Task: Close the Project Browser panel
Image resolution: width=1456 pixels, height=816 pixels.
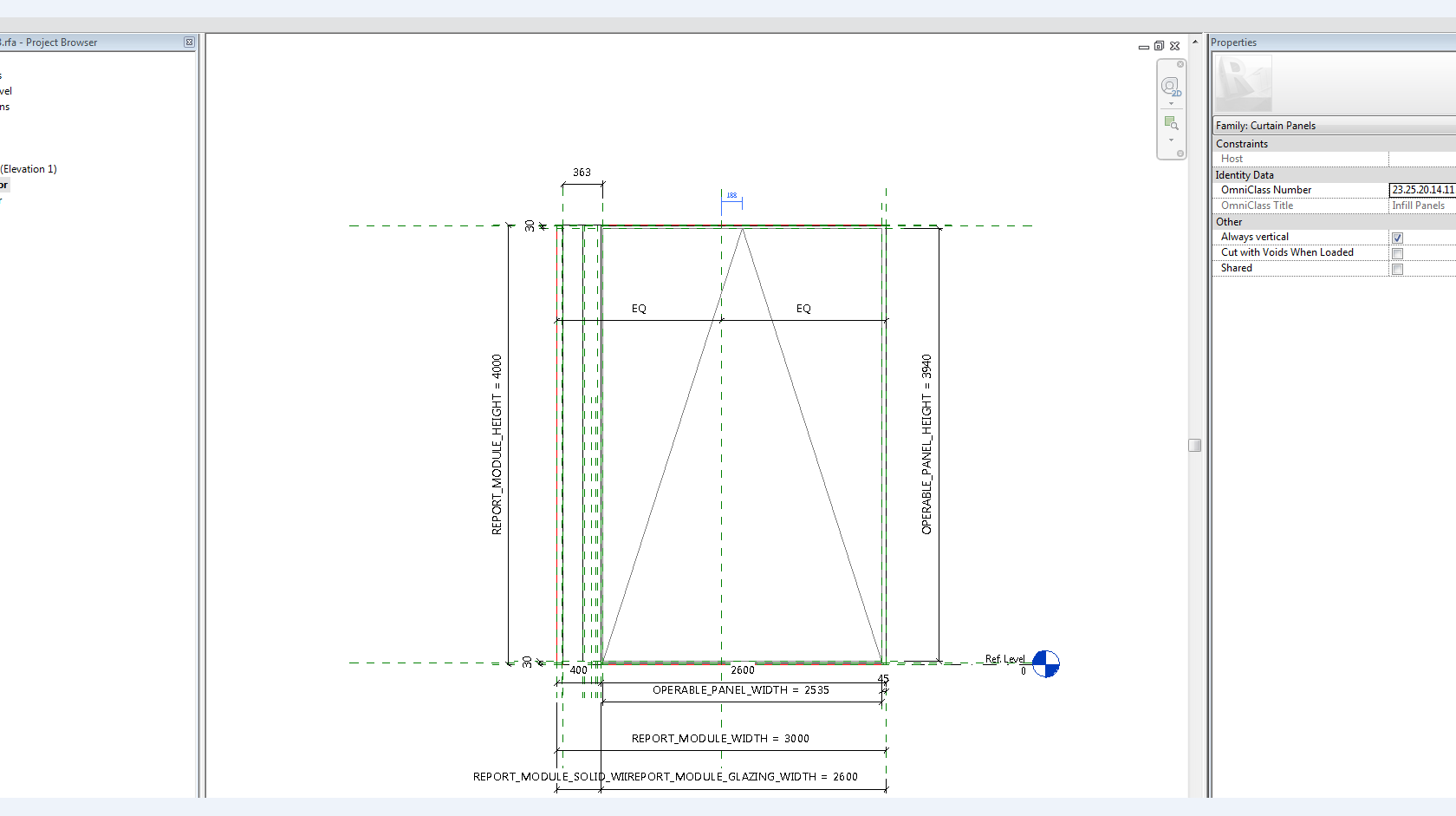Action: click(x=189, y=42)
